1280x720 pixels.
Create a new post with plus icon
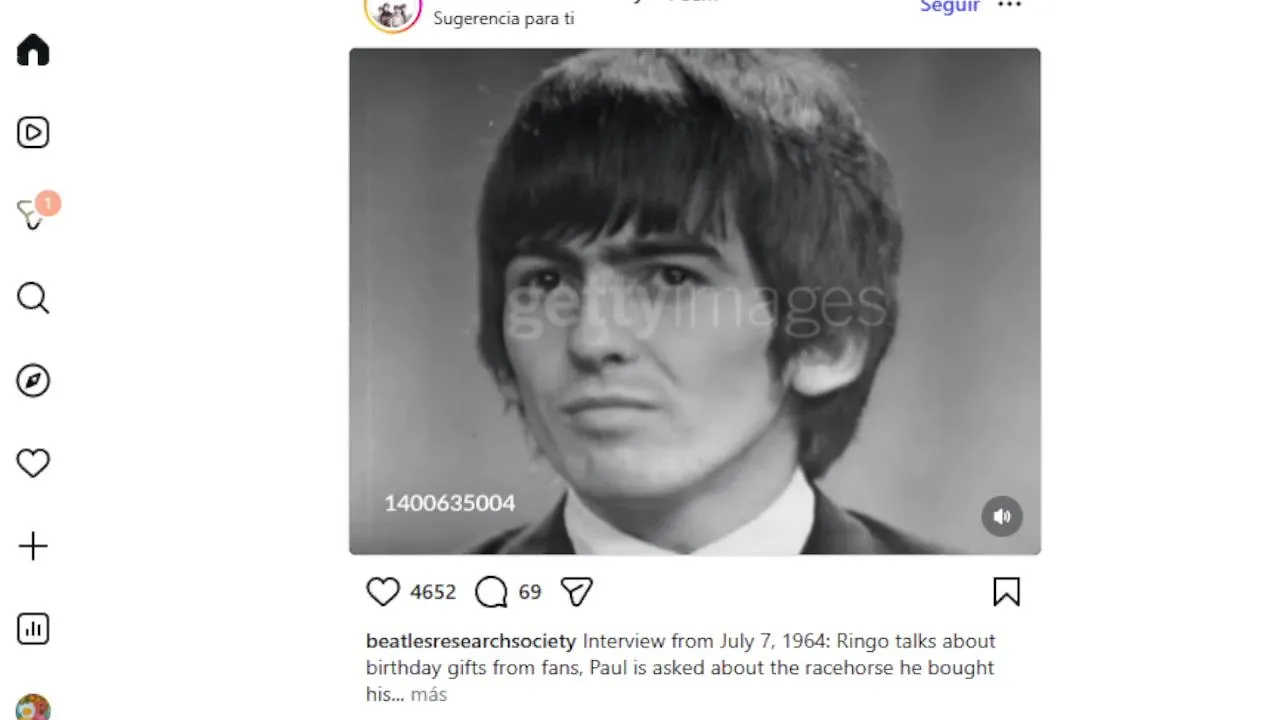(x=33, y=546)
